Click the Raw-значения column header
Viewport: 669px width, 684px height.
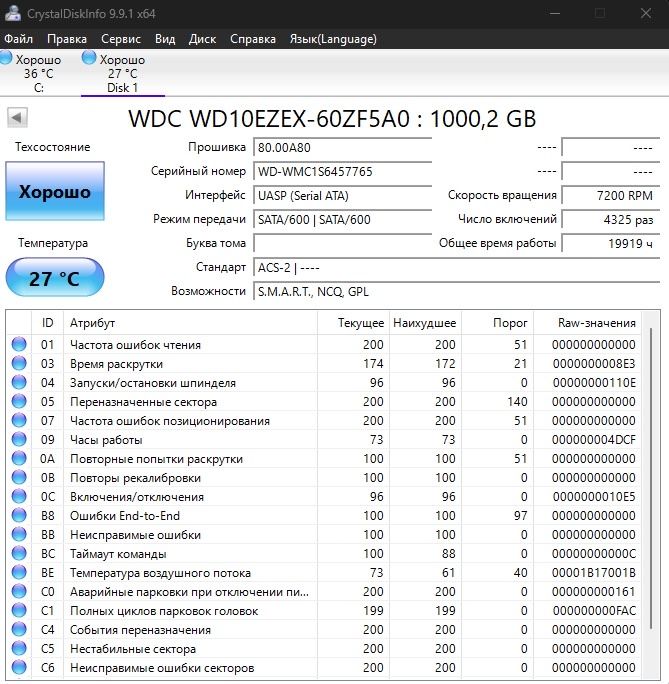[x=587, y=323]
